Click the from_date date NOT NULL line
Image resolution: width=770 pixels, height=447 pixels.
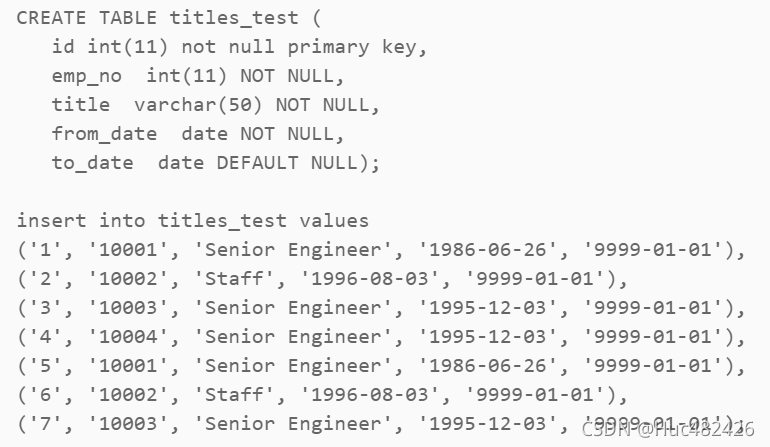tap(198, 134)
